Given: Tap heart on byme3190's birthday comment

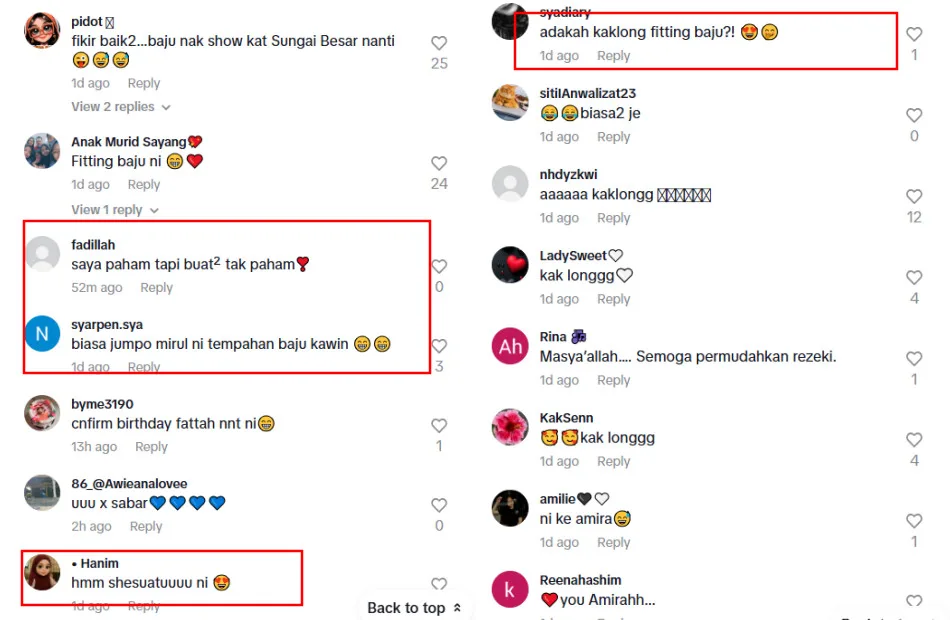Looking at the screenshot, I should tap(439, 425).
